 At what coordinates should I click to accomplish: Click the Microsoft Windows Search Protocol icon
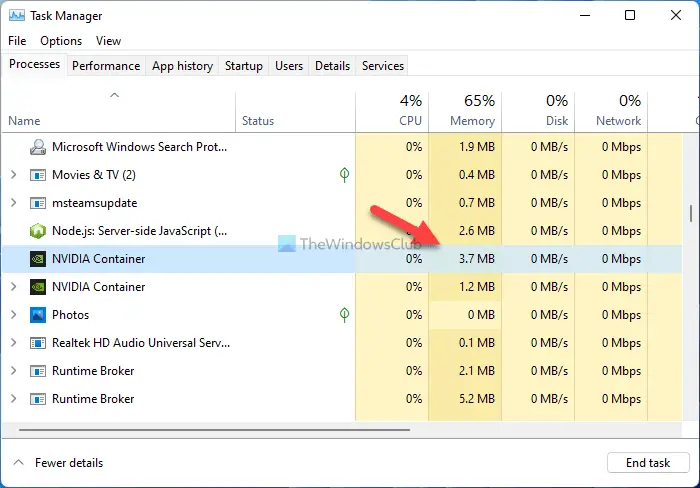click(x=38, y=147)
